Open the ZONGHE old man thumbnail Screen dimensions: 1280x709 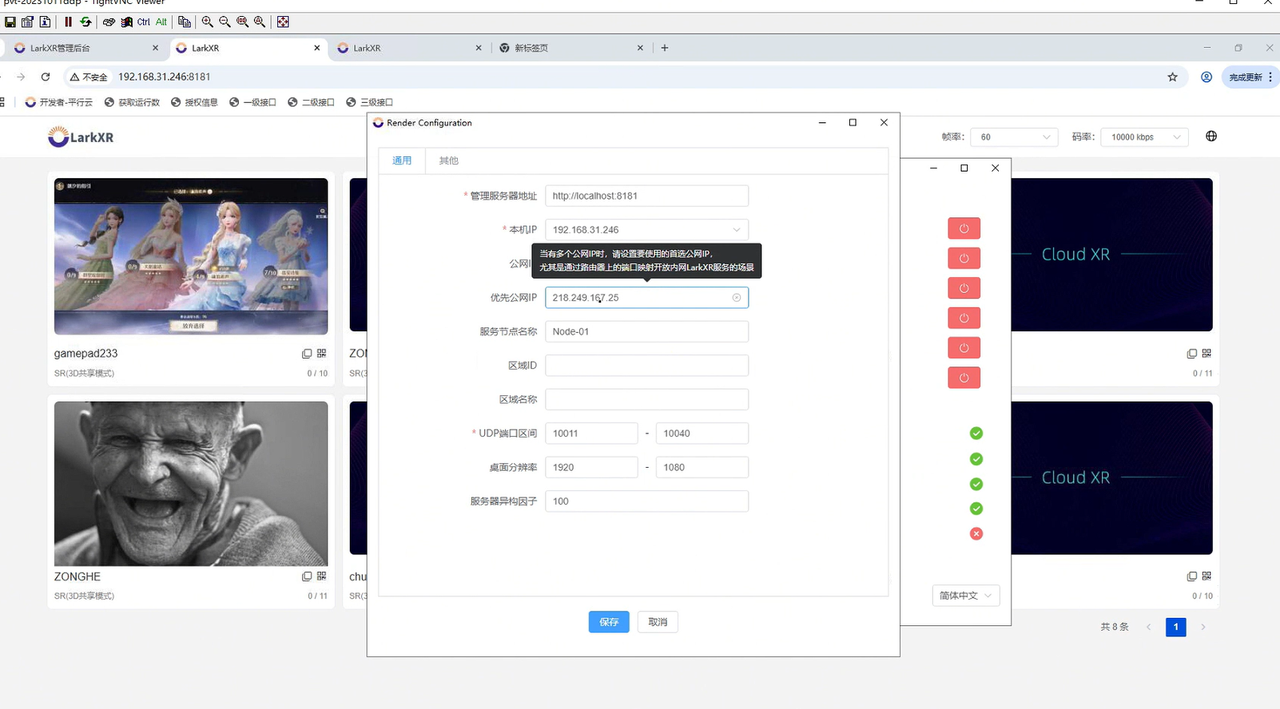tap(191, 484)
